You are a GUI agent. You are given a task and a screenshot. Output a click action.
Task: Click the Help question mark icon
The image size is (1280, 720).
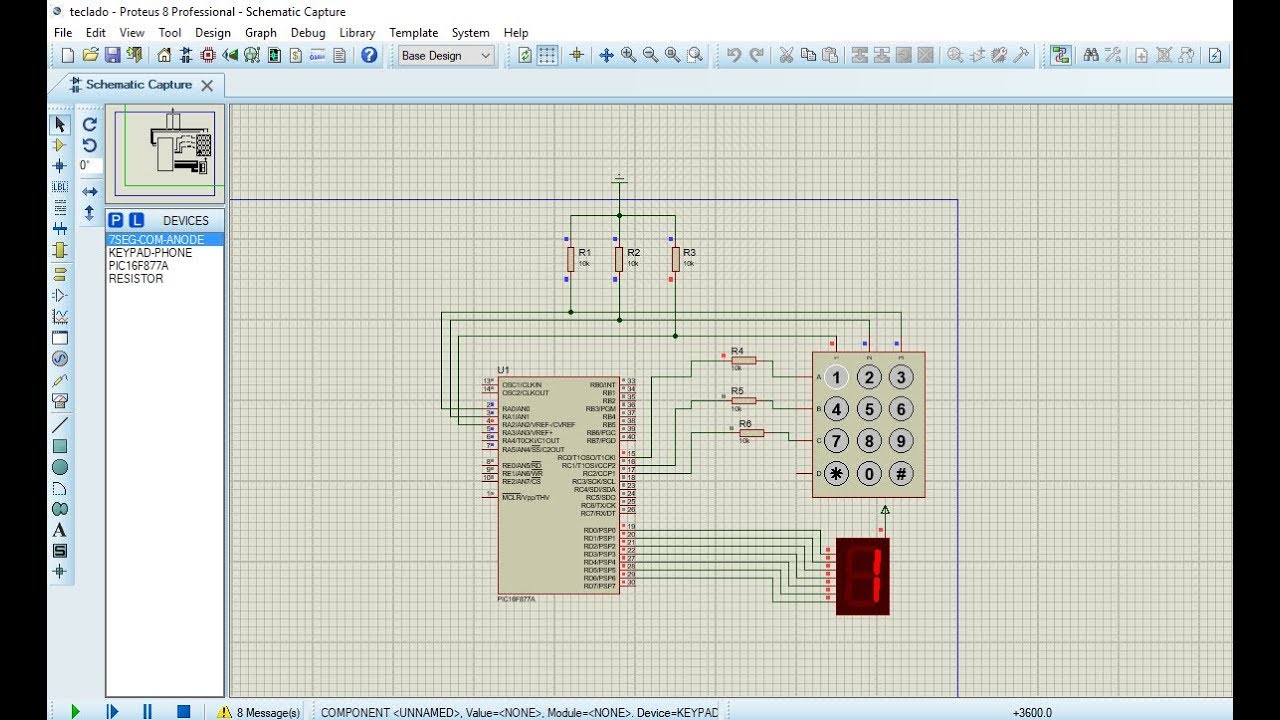(369, 56)
